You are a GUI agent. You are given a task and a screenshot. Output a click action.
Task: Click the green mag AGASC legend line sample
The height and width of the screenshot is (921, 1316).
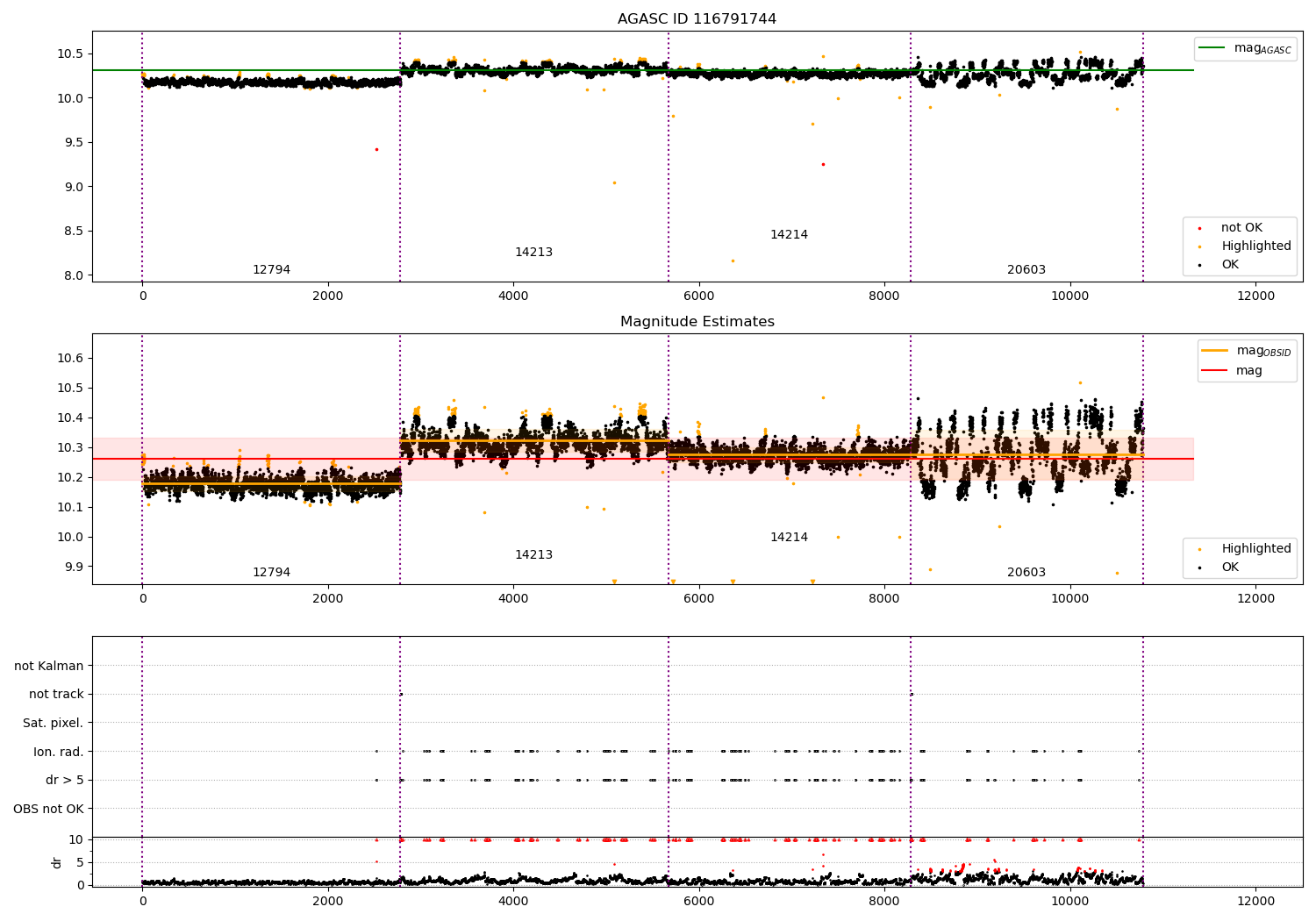tap(1212, 48)
